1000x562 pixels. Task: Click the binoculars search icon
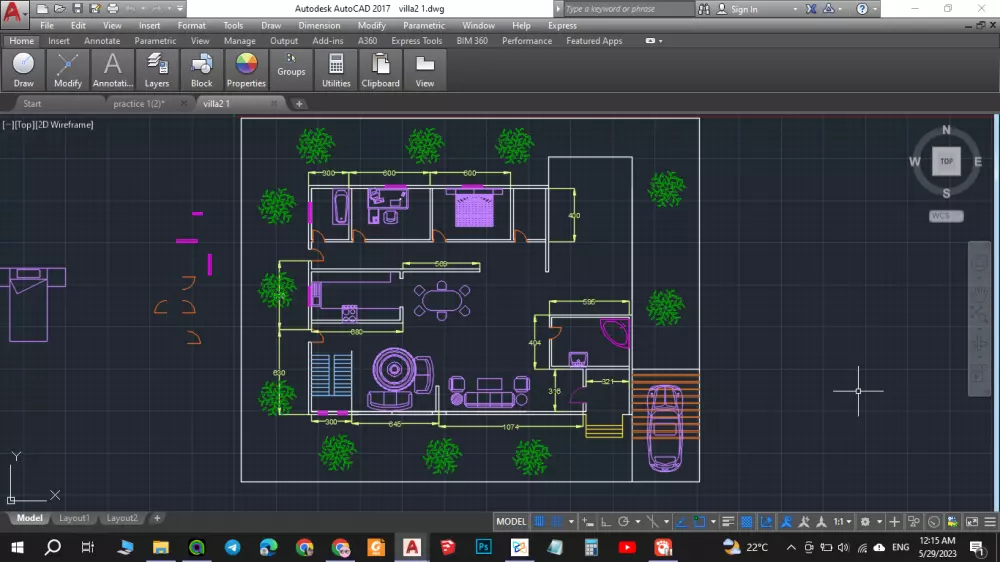point(703,9)
